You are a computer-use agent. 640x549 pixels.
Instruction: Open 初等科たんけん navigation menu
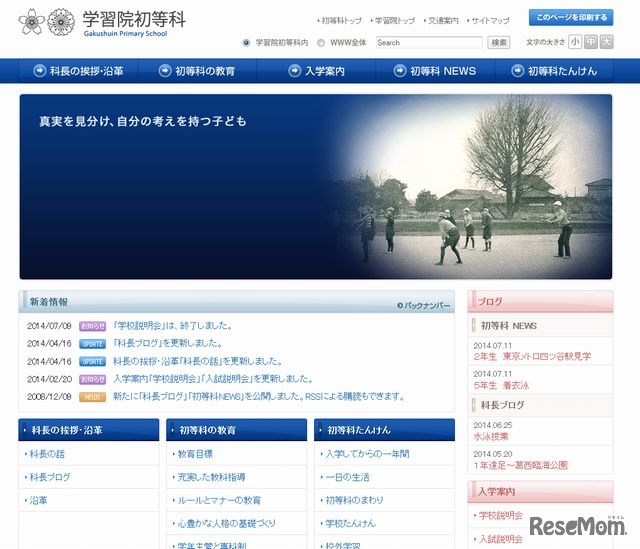553,71
